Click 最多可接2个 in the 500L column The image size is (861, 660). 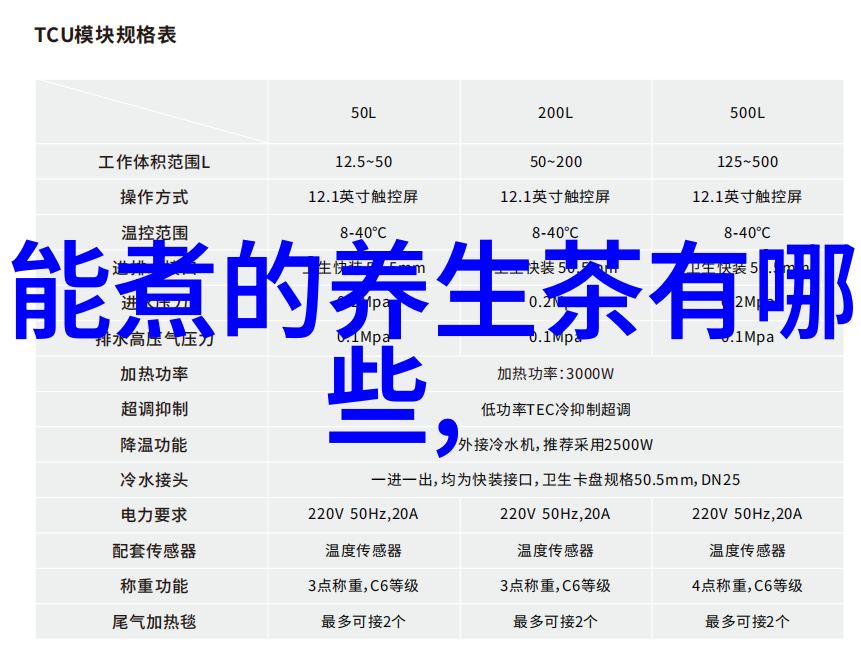click(747, 622)
